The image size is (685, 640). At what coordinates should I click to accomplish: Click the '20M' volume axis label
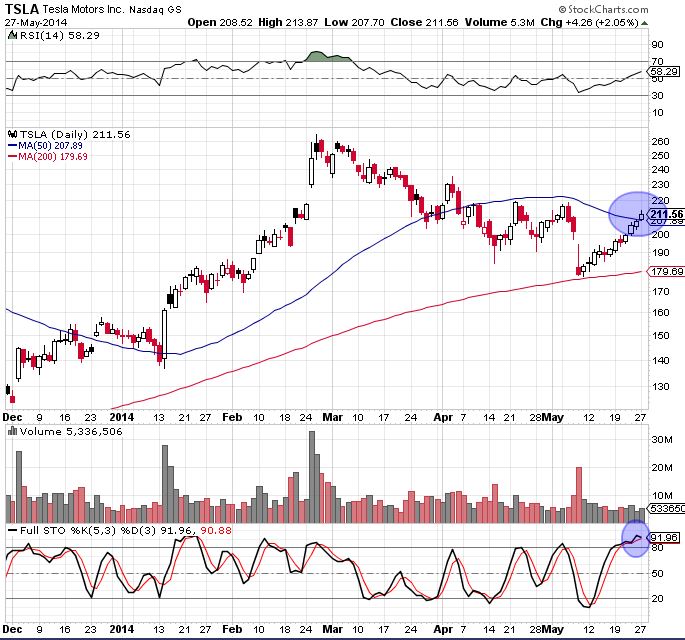pos(662,468)
